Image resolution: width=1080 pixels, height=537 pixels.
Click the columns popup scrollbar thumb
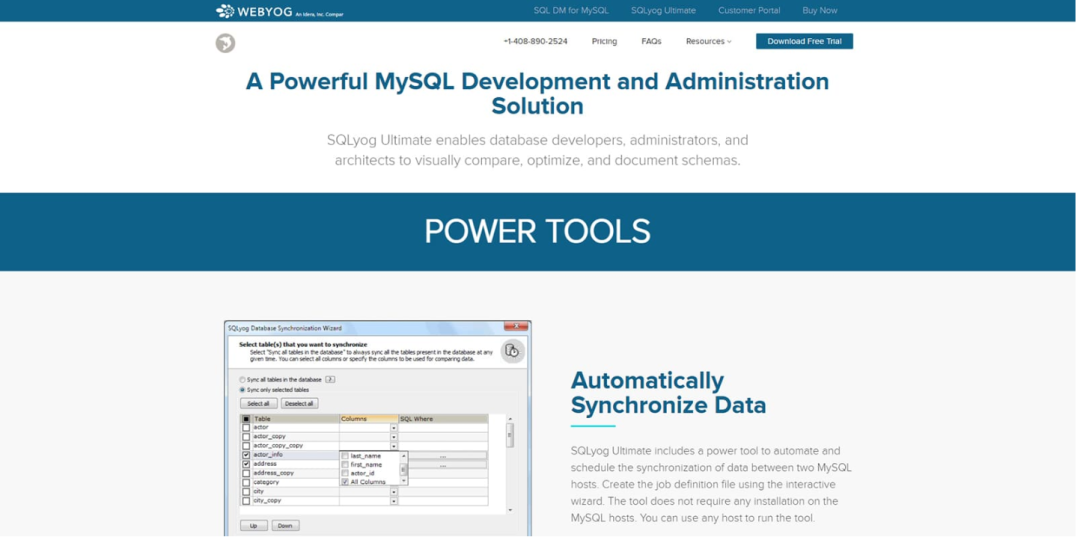coord(404,470)
